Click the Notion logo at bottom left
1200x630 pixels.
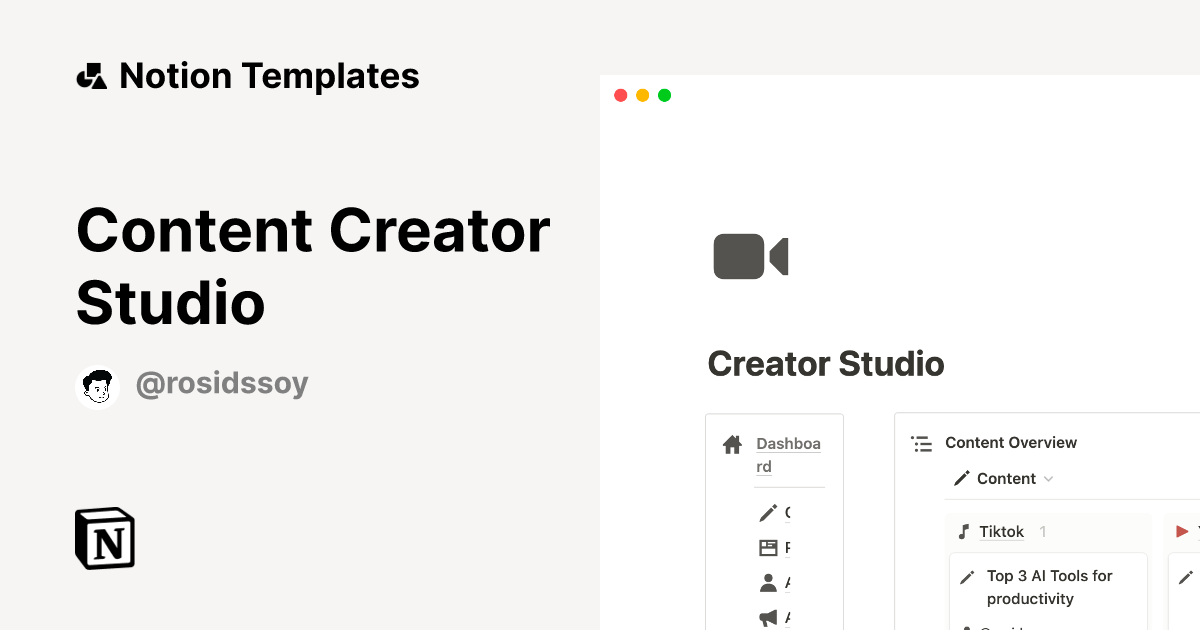(103, 538)
